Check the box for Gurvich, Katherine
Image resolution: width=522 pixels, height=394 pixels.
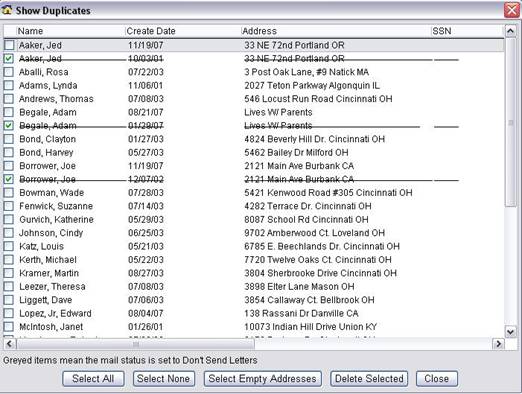9,219
